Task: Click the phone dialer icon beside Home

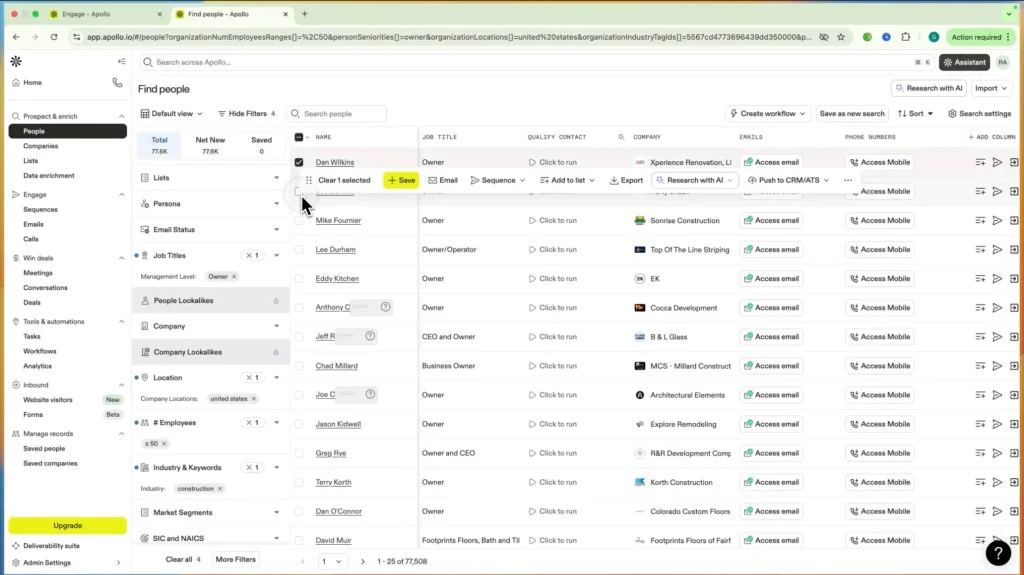Action: coord(117,82)
